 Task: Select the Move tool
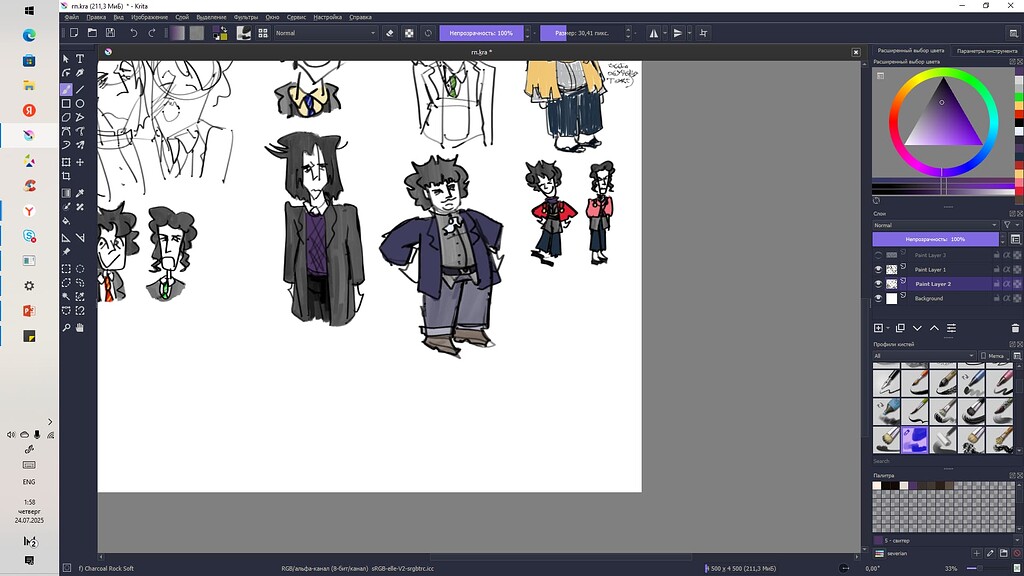coord(80,162)
